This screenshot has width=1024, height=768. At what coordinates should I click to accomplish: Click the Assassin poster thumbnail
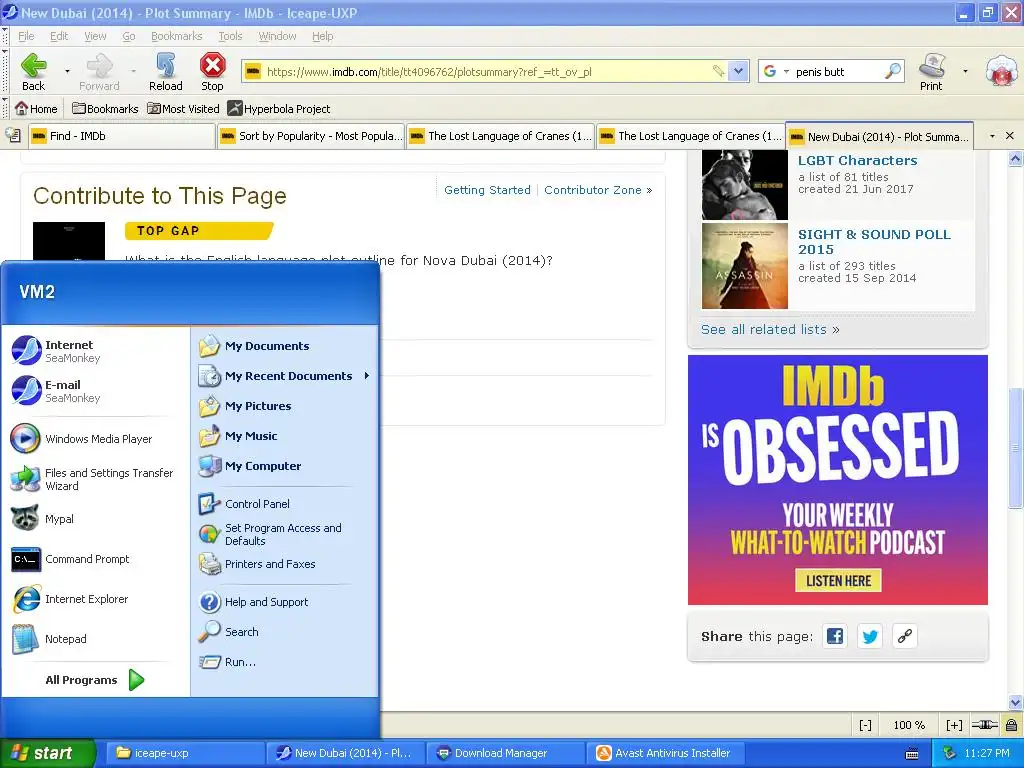744,266
